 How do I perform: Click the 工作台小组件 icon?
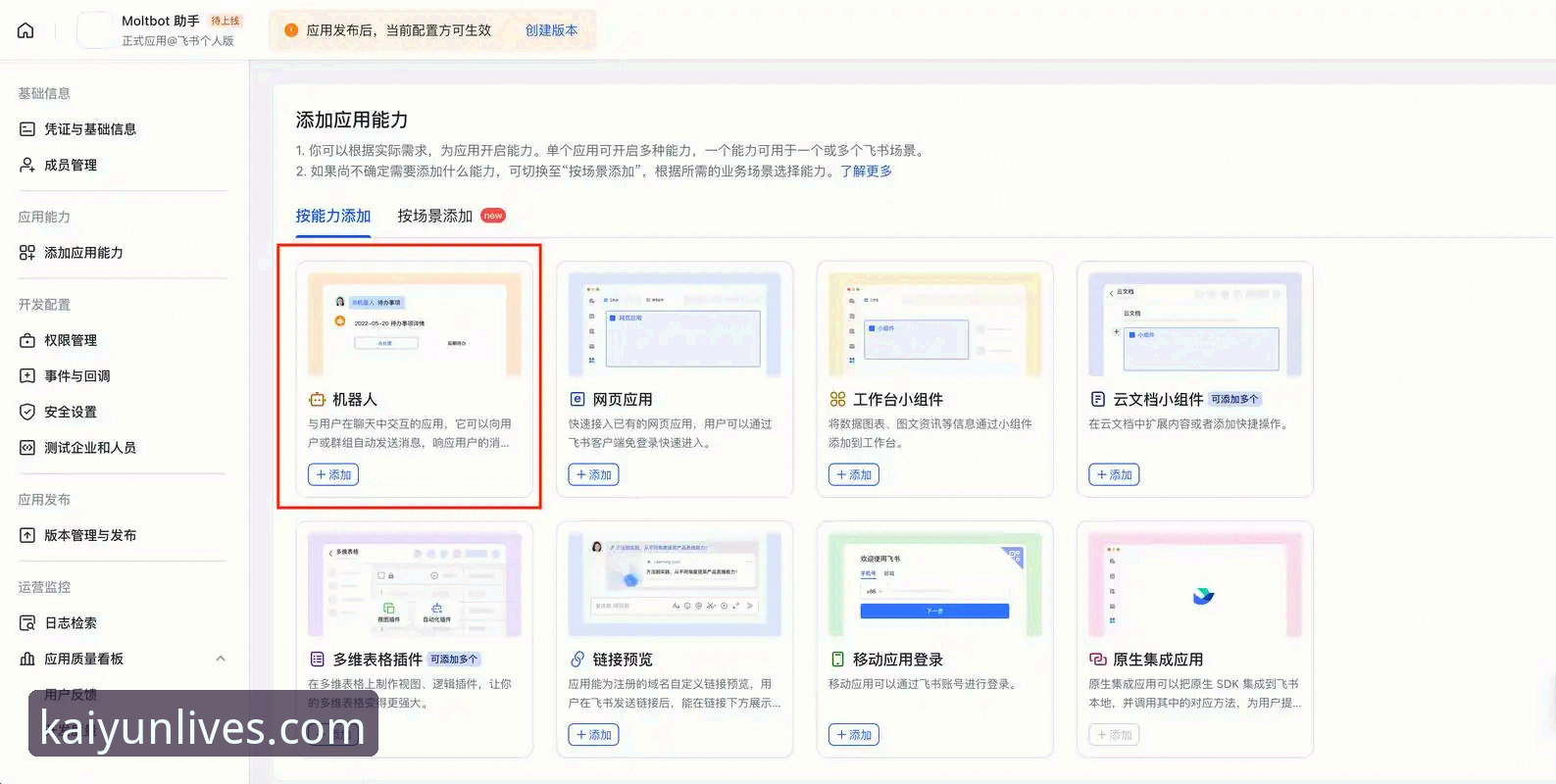pos(837,400)
